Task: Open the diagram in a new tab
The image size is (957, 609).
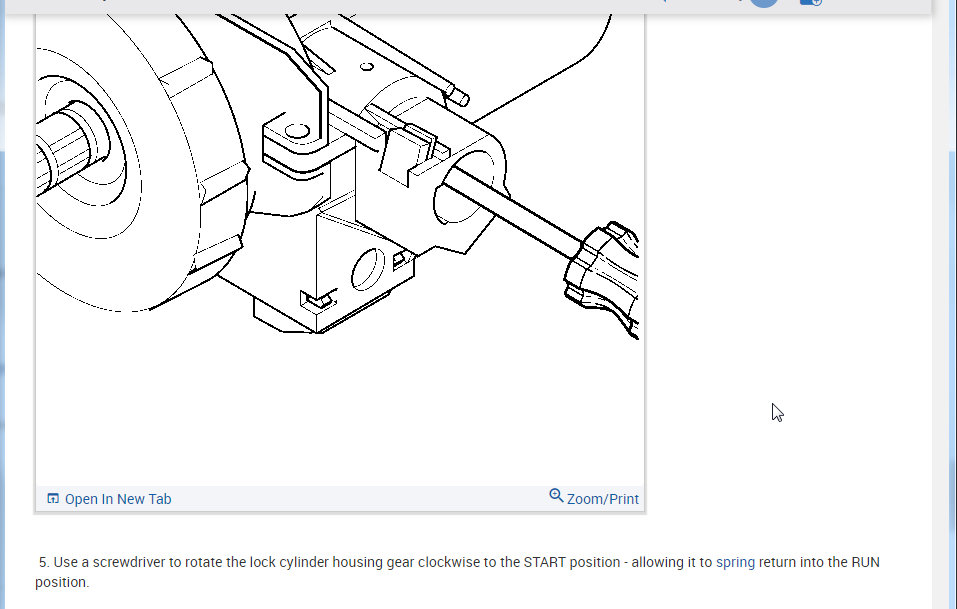Action: point(118,499)
